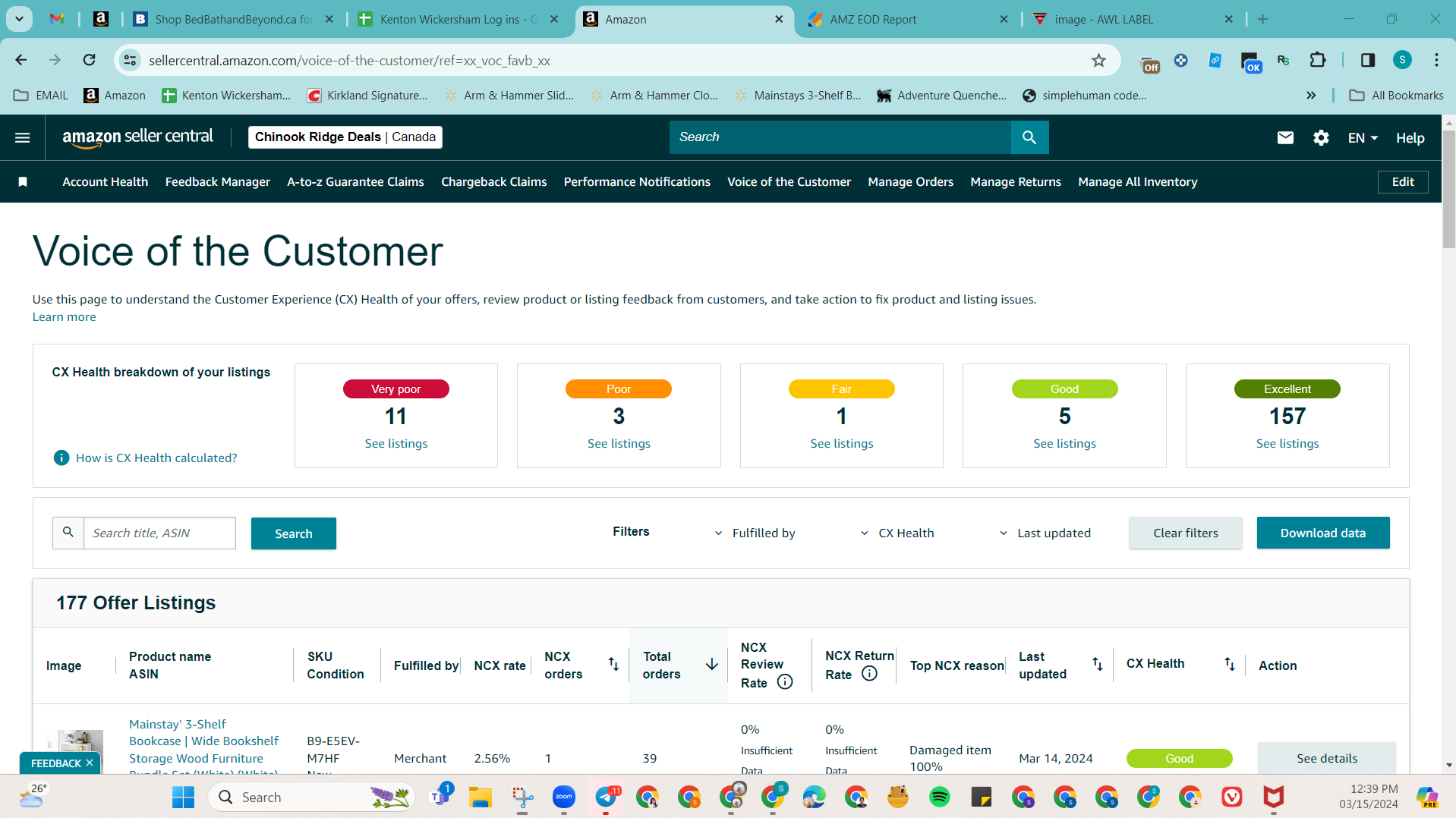Open A-to-z Guarantee Claims
Image resolution: width=1456 pixels, height=818 pixels.
pos(355,182)
